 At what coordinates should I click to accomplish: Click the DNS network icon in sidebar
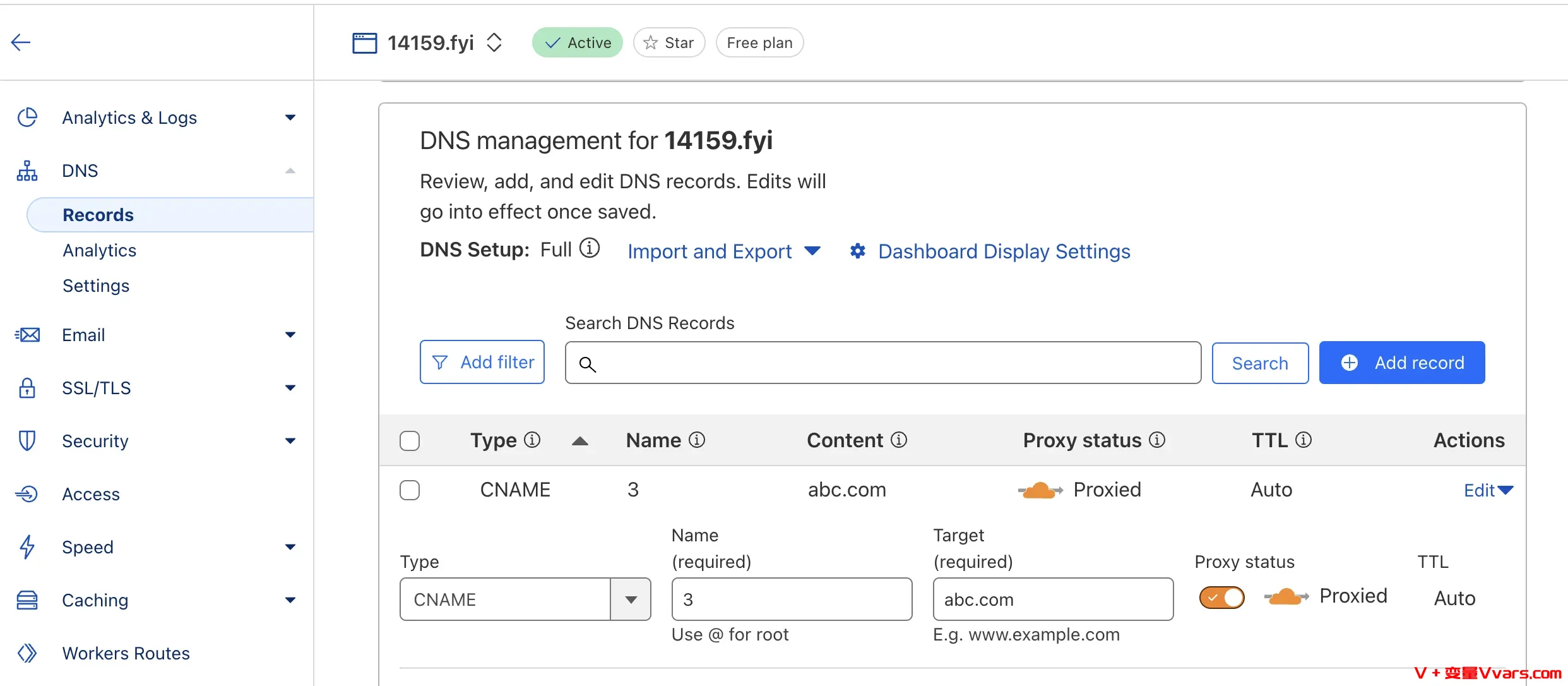click(27, 171)
